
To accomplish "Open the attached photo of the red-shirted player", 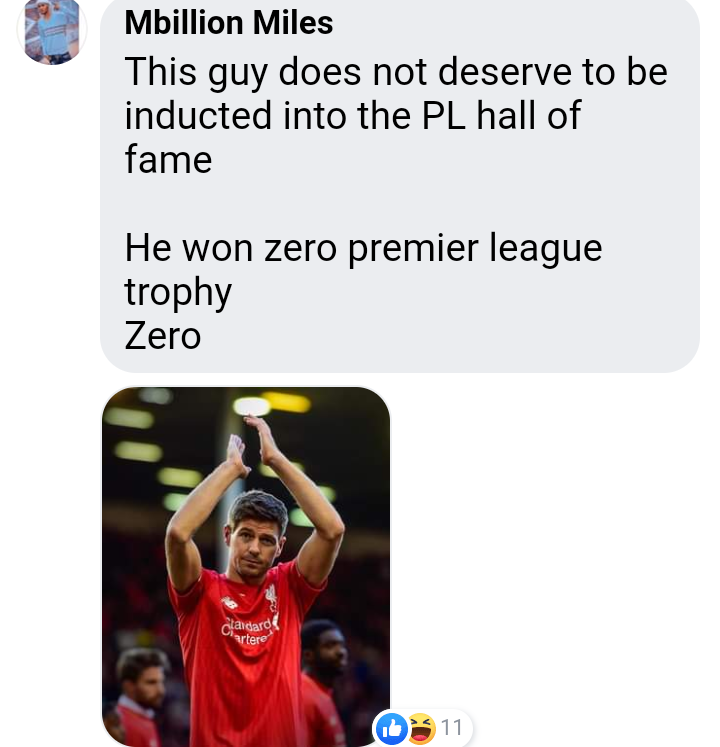I will tap(246, 566).
